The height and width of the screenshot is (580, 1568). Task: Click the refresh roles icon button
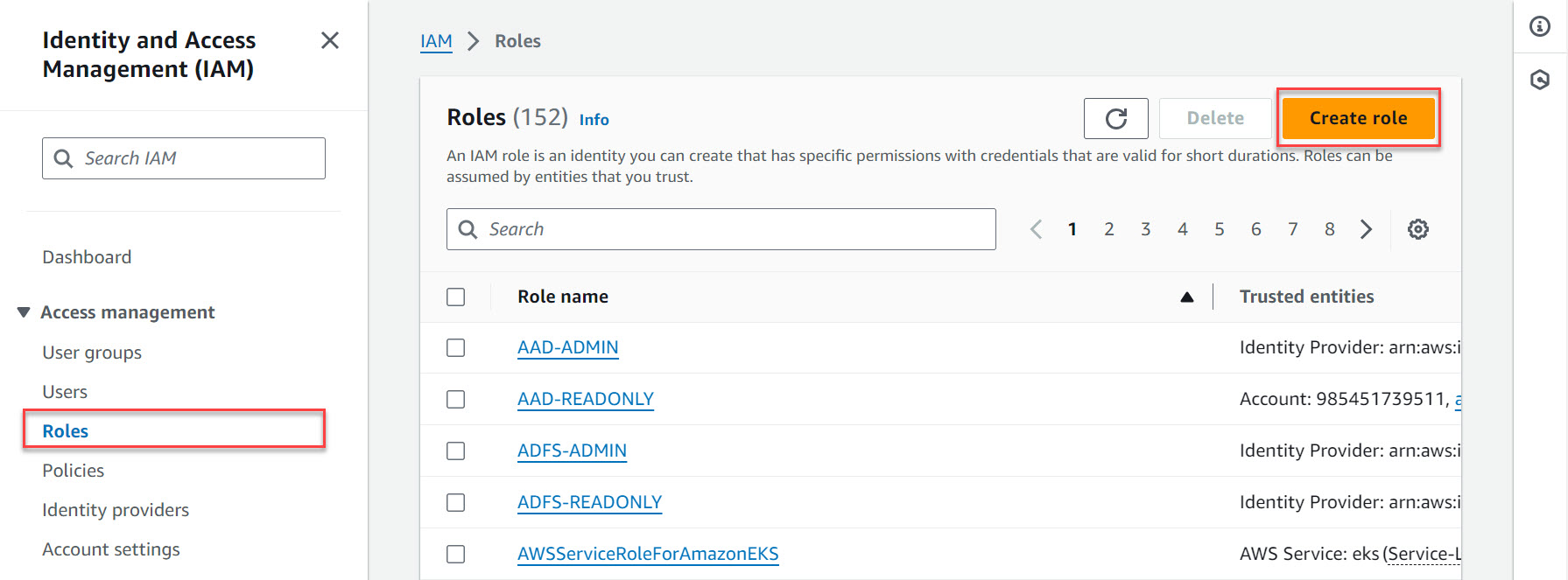[1115, 119]
